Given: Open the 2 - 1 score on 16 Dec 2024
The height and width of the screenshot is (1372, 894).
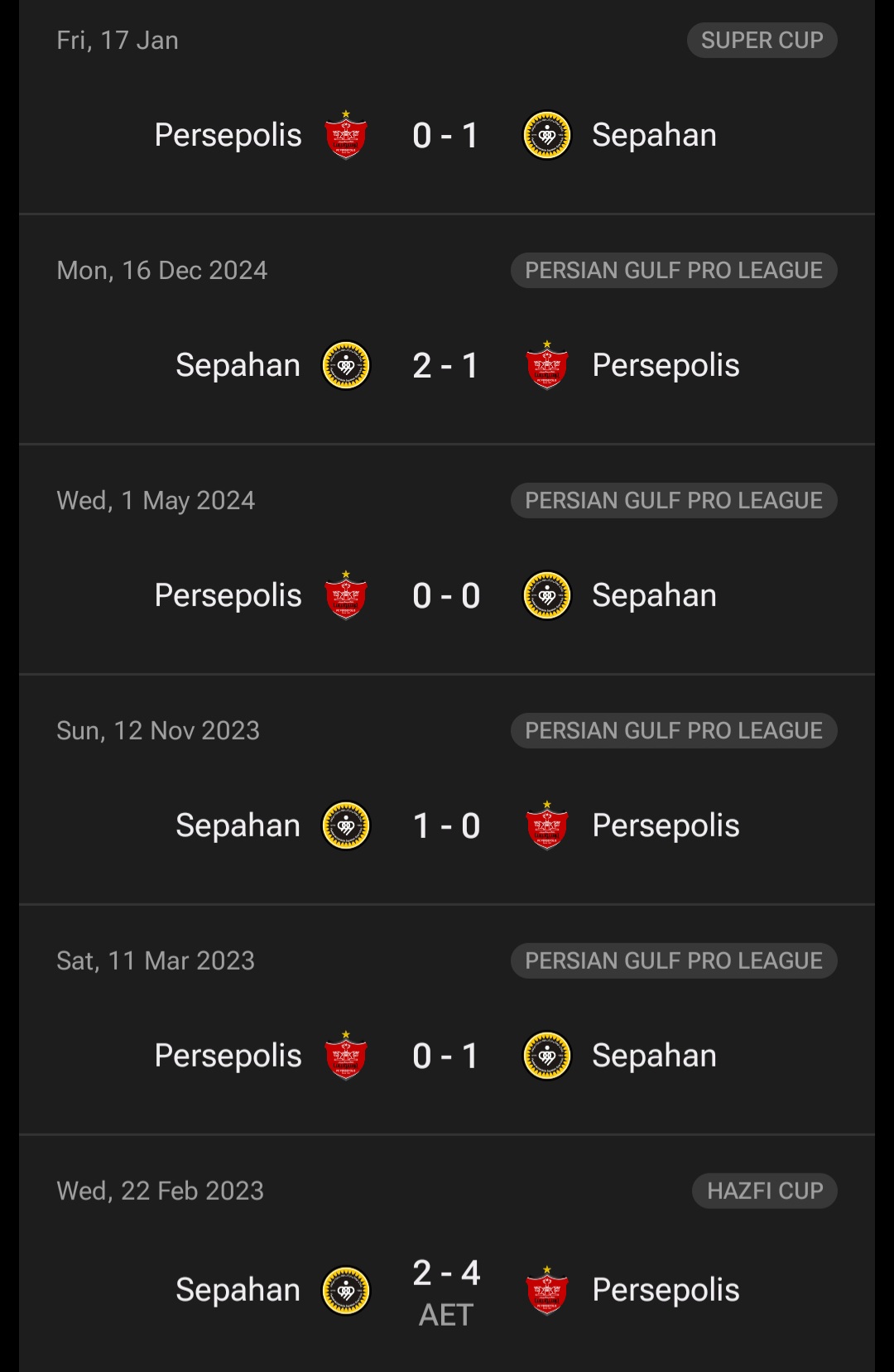Looking at the screenshot, I should [446, 365].
